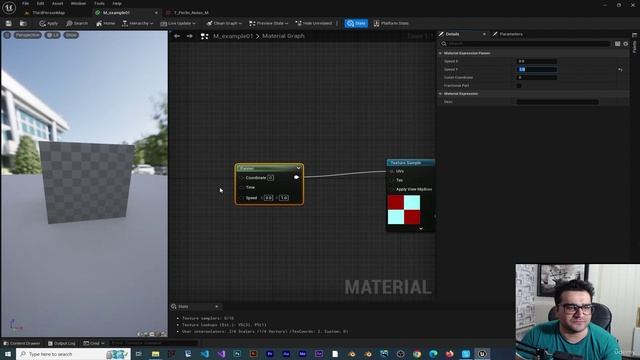640x360 pixels.
Task: Open the Hierarchy dropdown
Action: (138, 23)
